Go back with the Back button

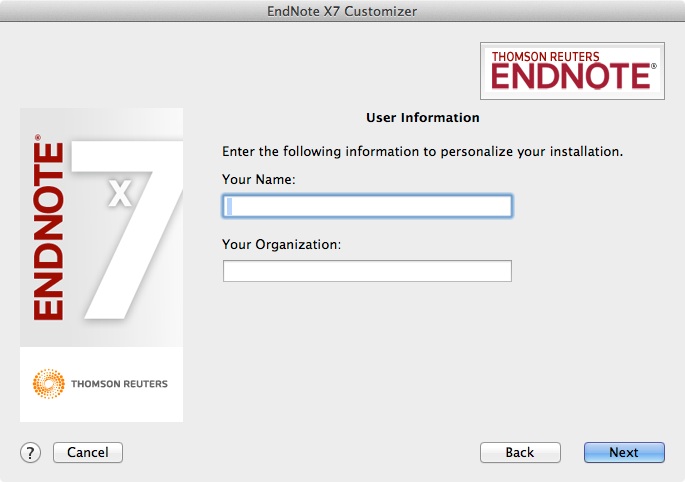pos(520,452)
